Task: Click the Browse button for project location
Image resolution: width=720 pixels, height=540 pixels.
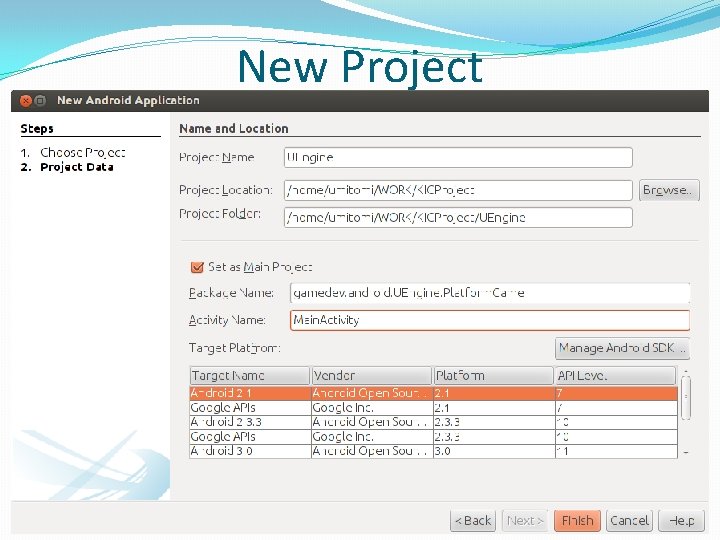Action: pyautogui.click(x=669, y=190)
